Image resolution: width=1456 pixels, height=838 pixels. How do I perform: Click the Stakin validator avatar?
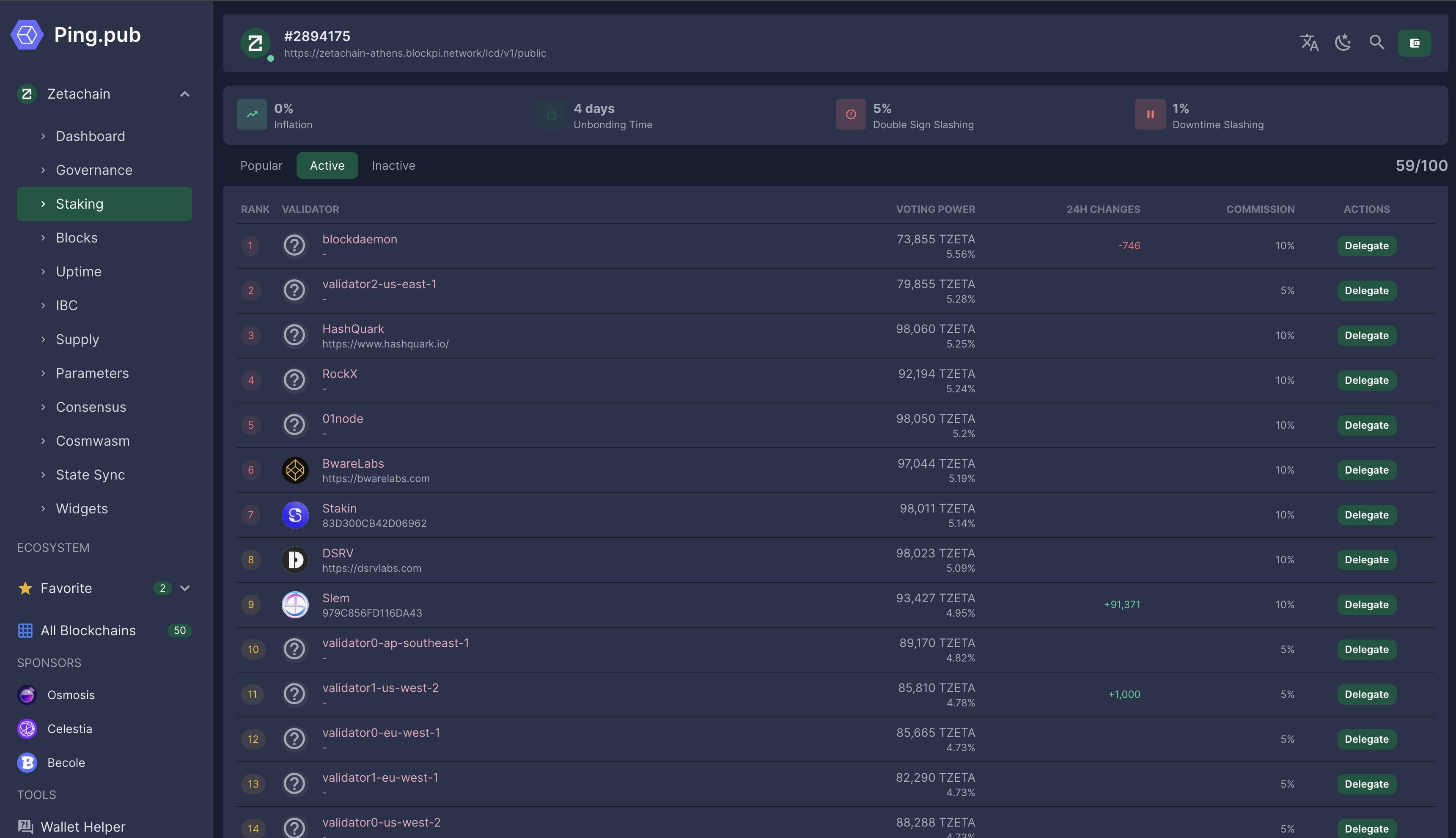point(295,515)
